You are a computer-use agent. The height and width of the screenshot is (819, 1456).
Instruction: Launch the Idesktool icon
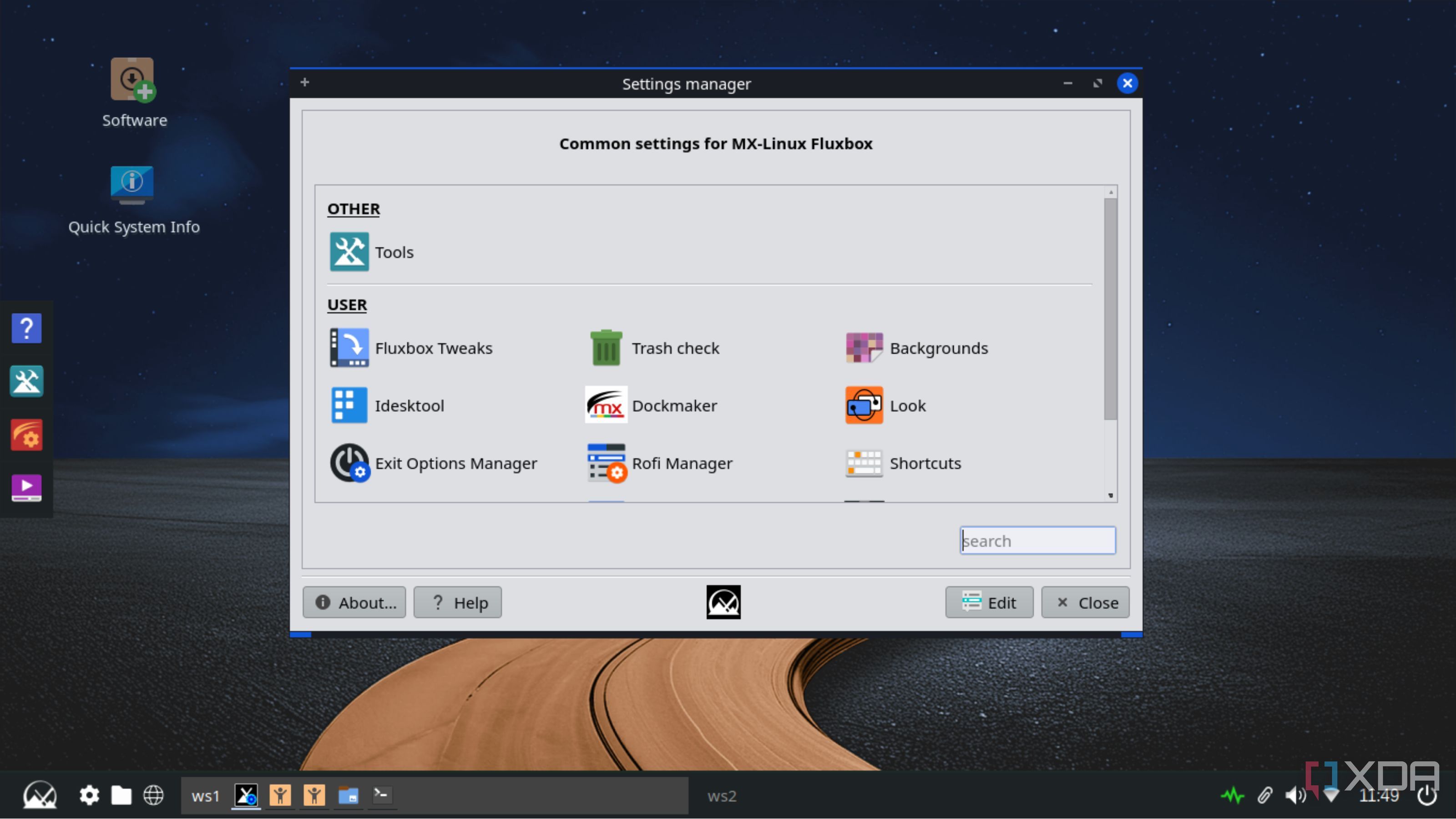349,405
